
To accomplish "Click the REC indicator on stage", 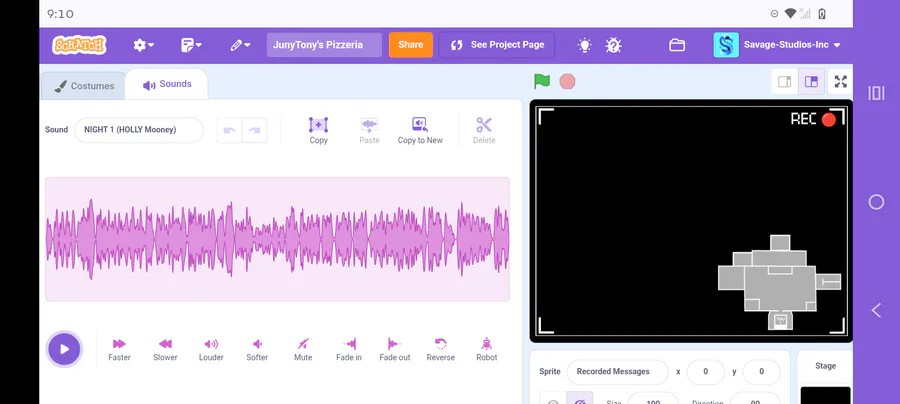I will (813, 119).
